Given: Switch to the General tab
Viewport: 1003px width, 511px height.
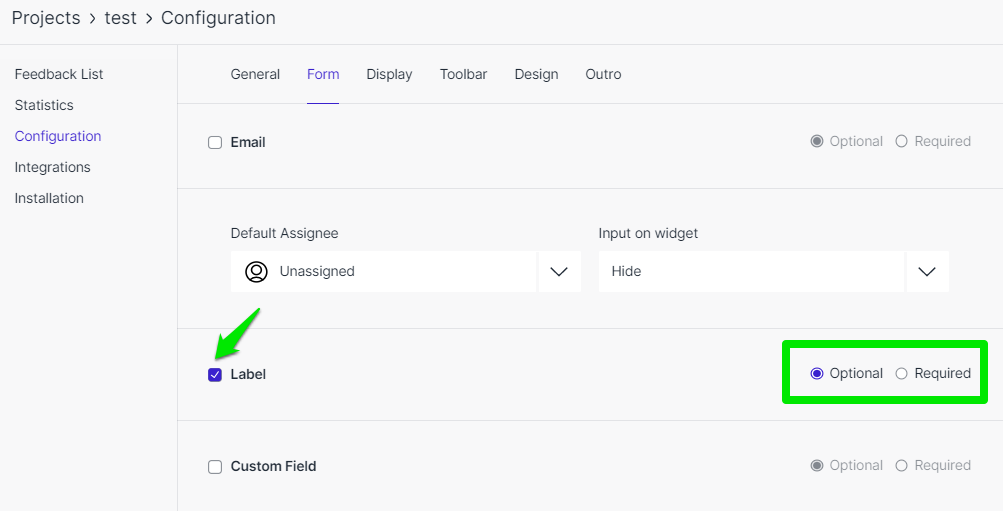Looking at the screenshot, I should (x=255, y=74).
